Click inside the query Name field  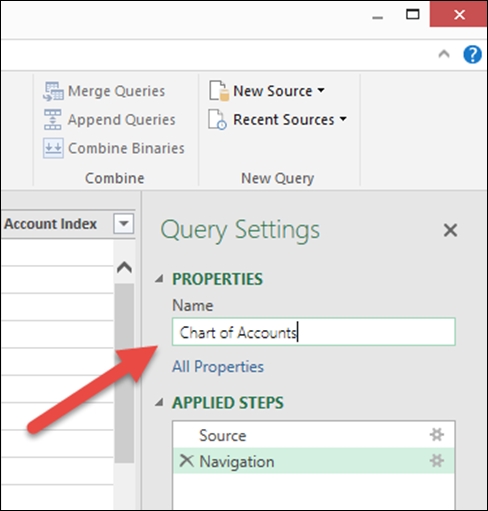pos(314,332)
